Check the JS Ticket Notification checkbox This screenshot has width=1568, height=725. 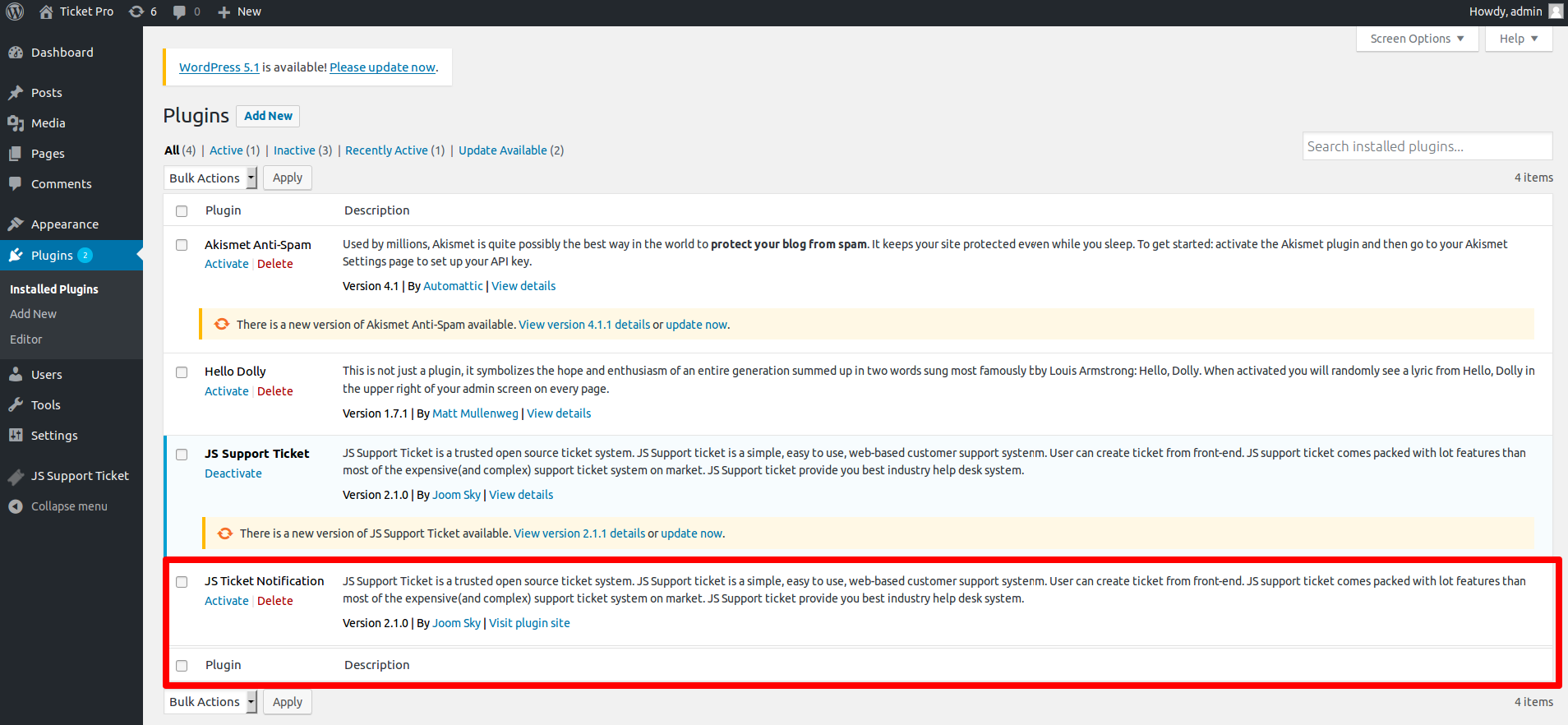click(182, 582)
